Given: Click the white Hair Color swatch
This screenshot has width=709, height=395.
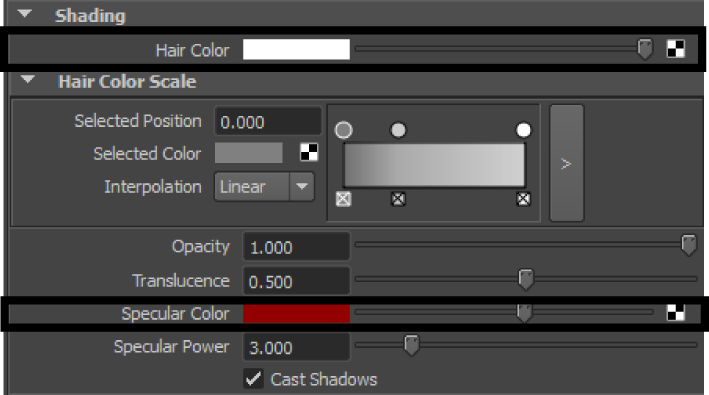Looking at the screenshot, I should [x=296, y=50].
